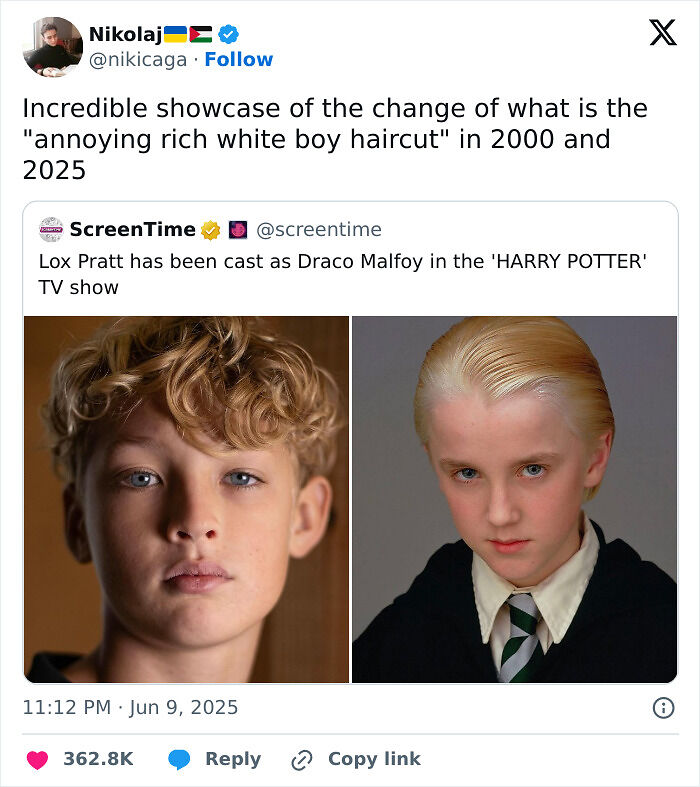700x787 pixels.
Task: Open Nikolaj's profile avatar
Action: (x=52, y=46)
